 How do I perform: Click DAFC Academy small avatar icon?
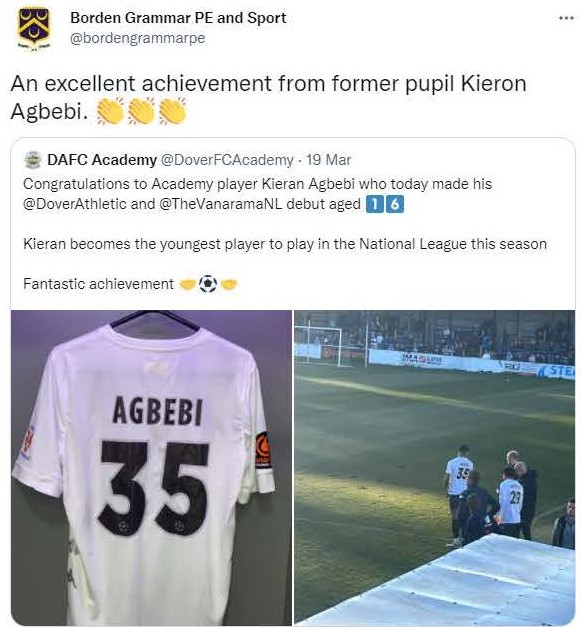32,160
